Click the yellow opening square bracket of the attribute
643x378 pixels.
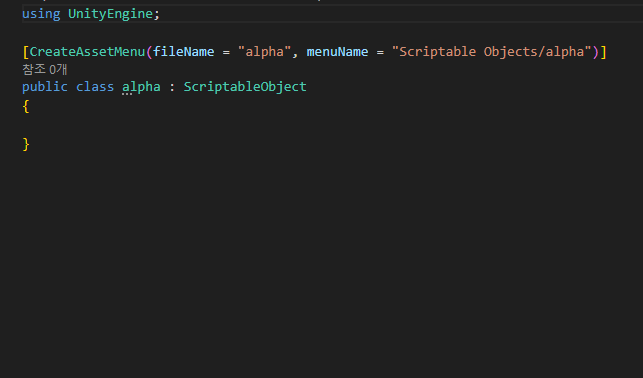tap(26, 52)
